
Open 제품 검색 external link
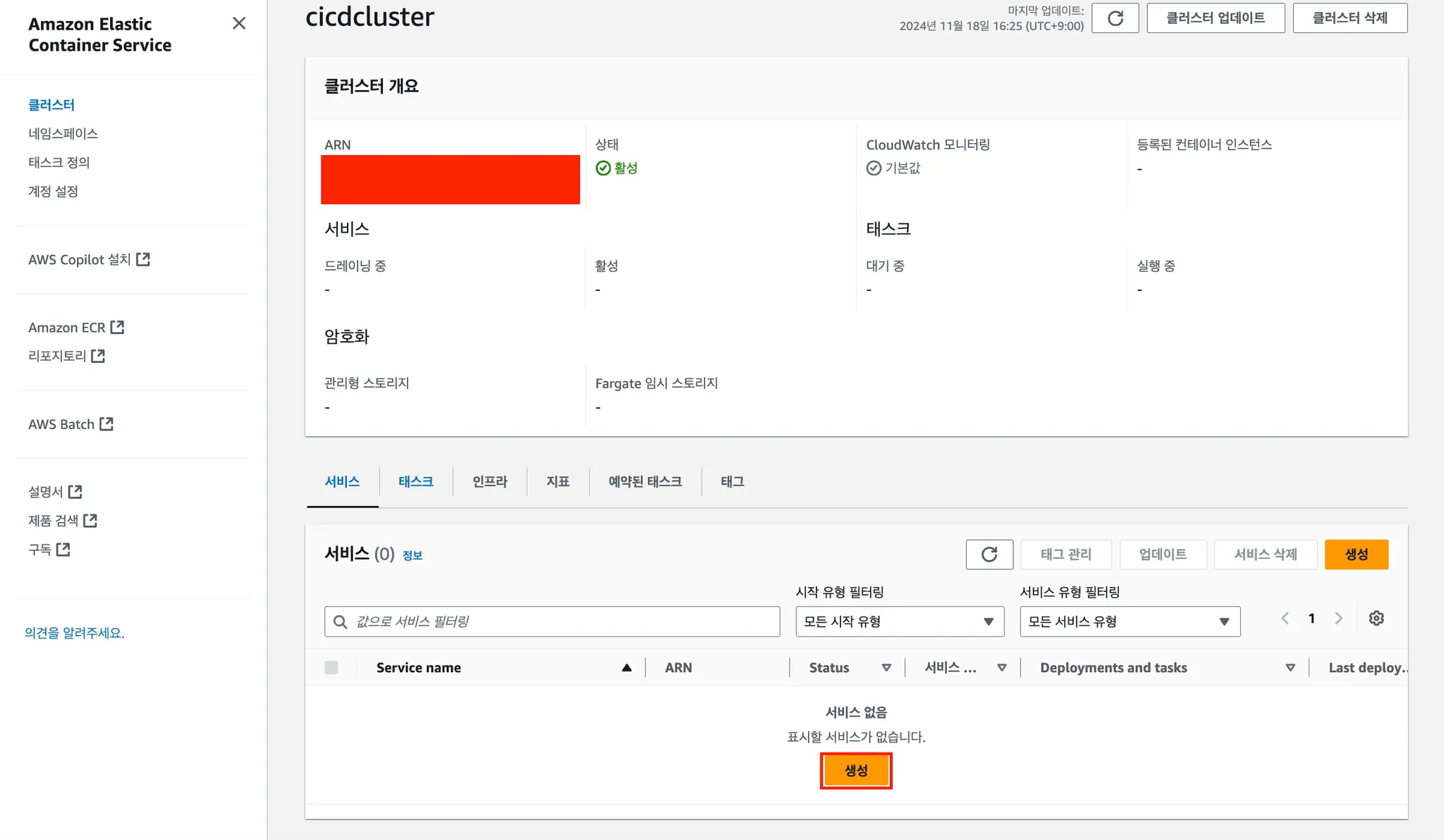pyautogui.click(x=63, y=521)
